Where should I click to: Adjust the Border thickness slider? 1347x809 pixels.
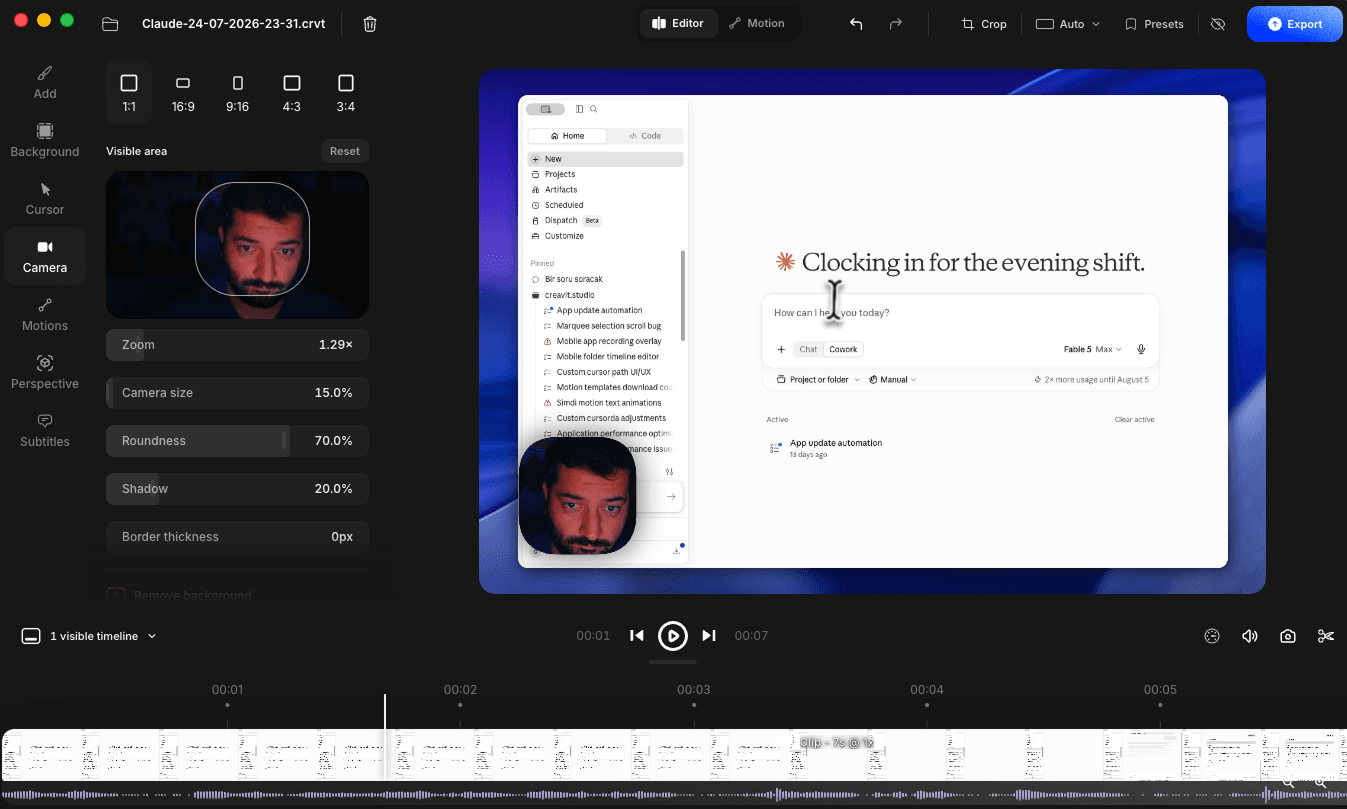(x=237, y=537)
